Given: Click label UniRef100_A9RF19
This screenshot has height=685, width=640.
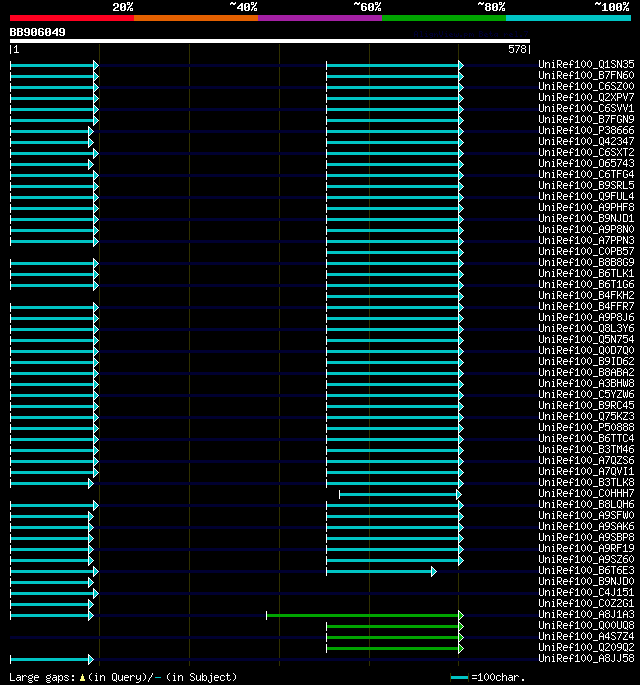Looking at the screenshot, I should tap(586, 548).
